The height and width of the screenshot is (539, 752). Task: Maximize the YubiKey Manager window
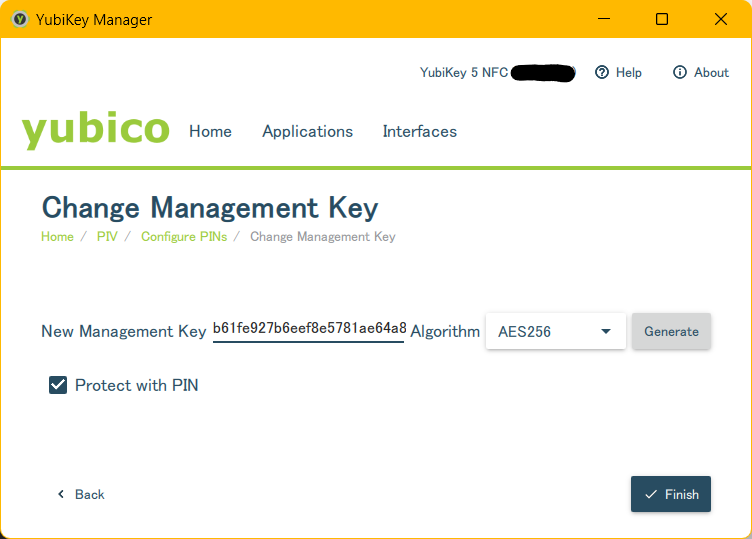point(662,19)
